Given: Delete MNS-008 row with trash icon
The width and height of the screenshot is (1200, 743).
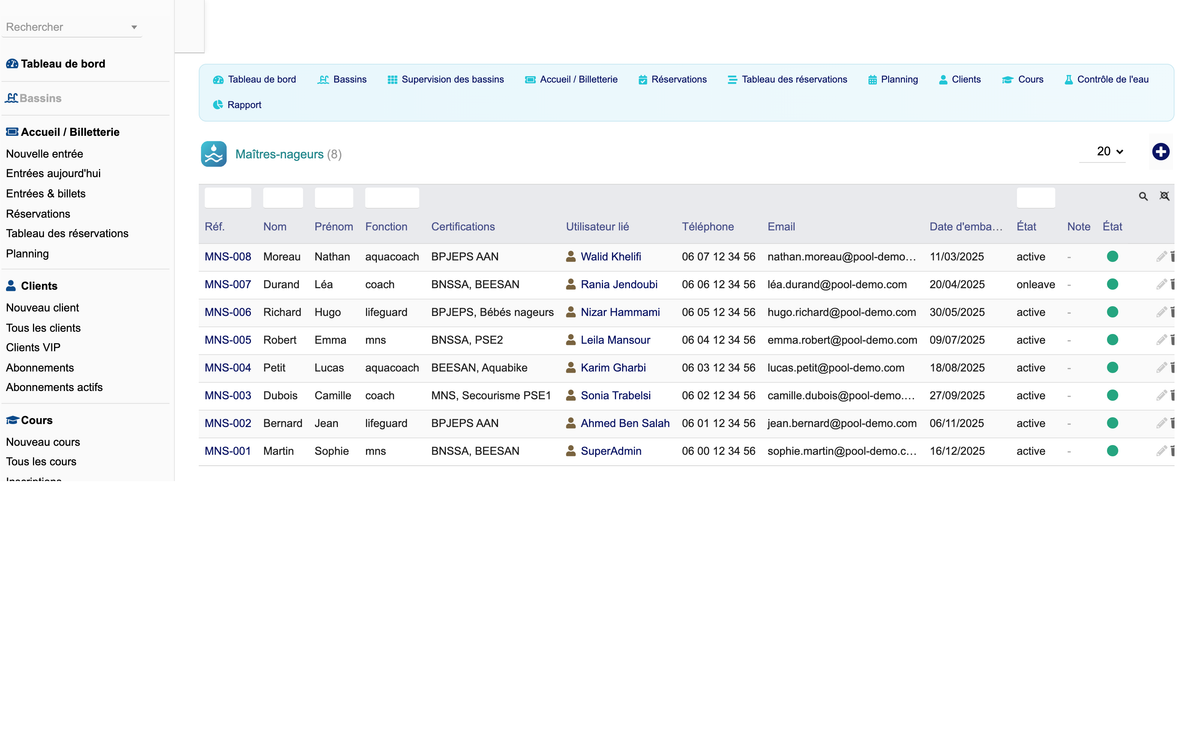Looking at the screenshot, I should click(1172, 257).
